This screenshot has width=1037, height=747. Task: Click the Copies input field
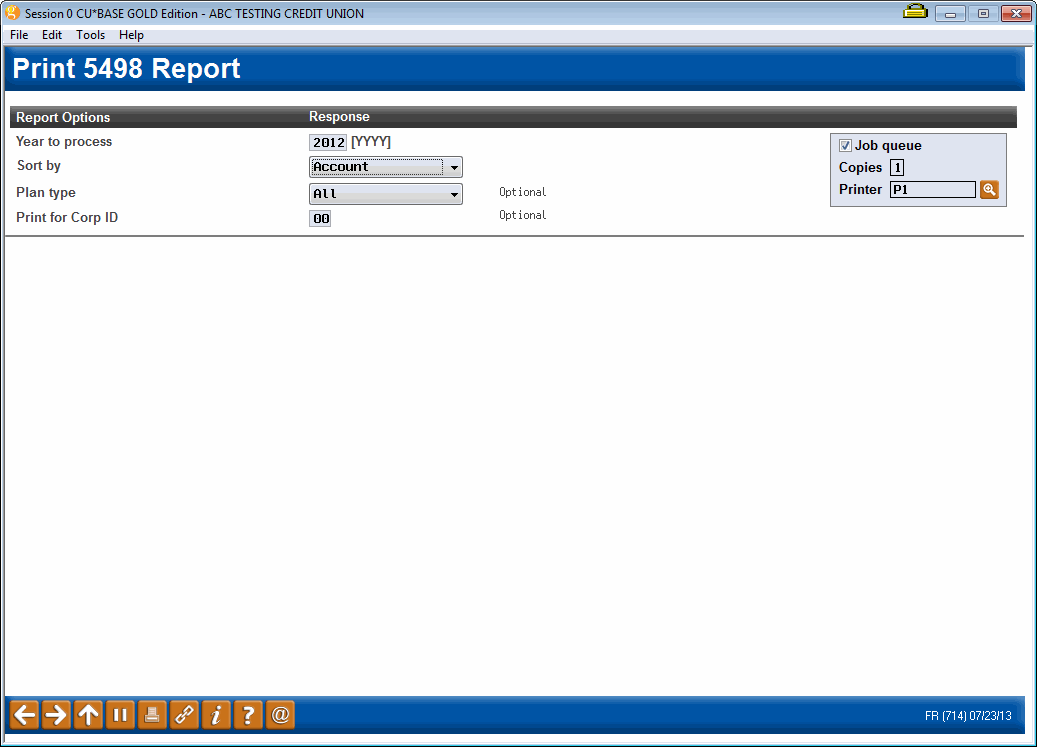click(897, 167)
